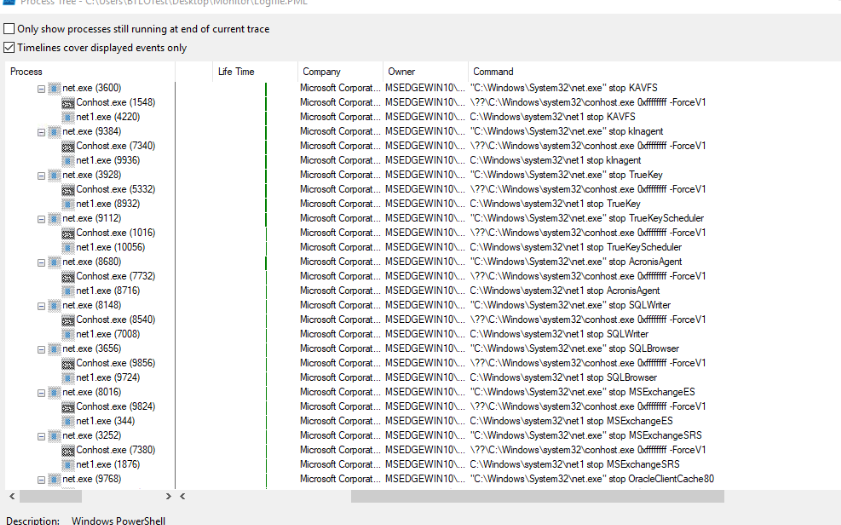Click the net1.exe (10056) process icon
The width and height of the screenshot is (841, 525).
coord(68,247)
